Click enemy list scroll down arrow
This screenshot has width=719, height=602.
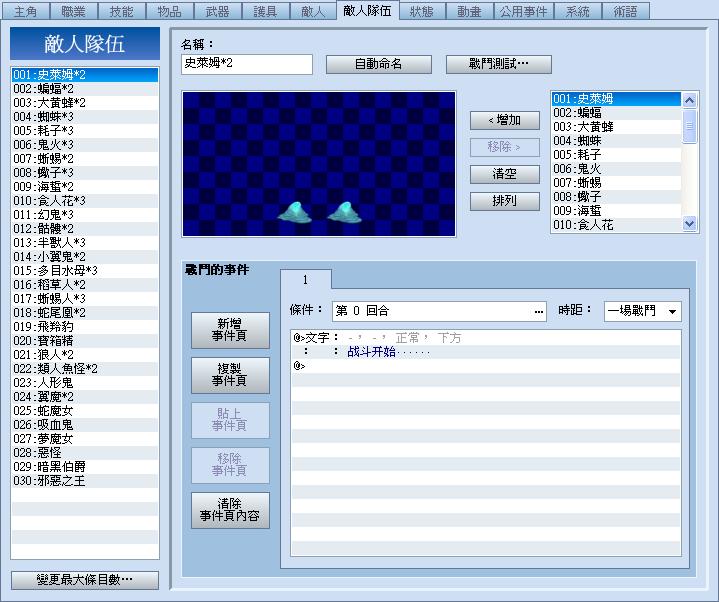[689, 224]
